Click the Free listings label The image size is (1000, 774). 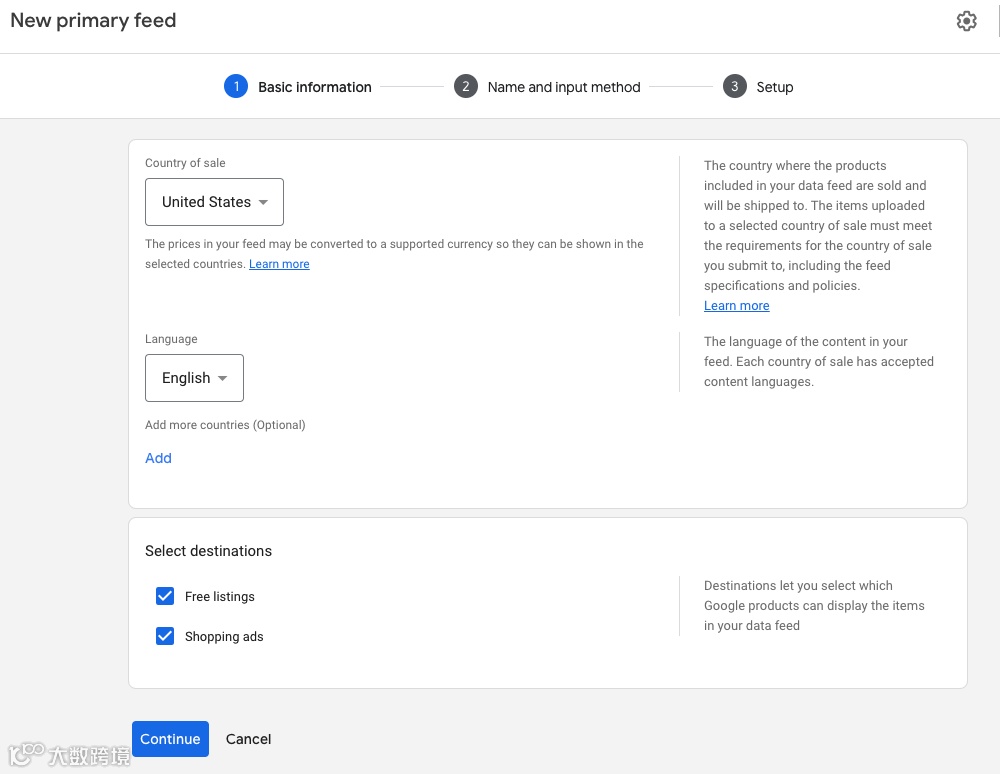[x=220, y=597]
